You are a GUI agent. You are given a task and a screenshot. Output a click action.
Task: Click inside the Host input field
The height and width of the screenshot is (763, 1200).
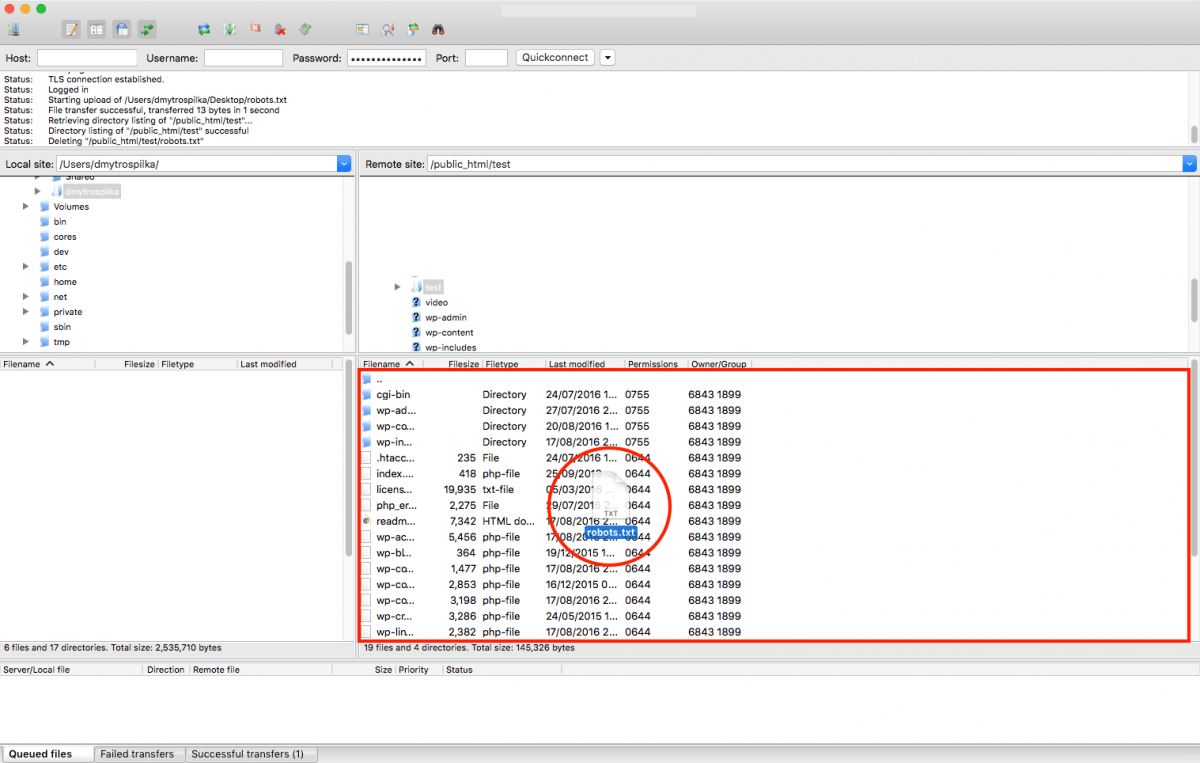tap(85, 57)
